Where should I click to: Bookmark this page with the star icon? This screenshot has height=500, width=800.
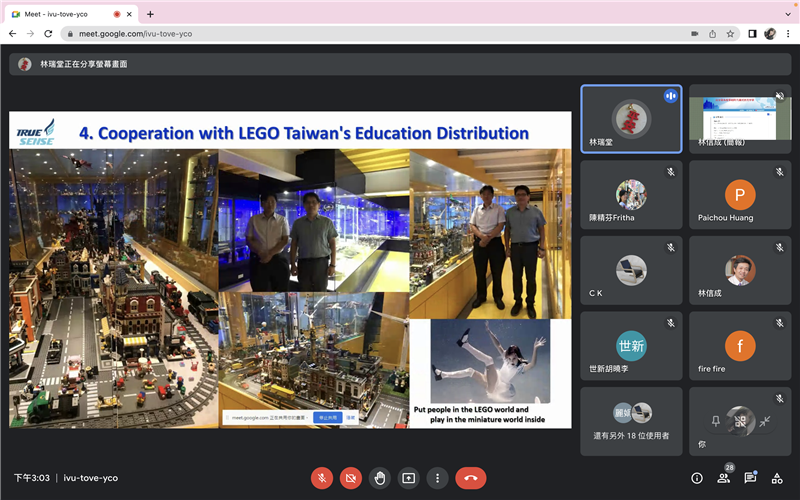[x=730, y=33]
